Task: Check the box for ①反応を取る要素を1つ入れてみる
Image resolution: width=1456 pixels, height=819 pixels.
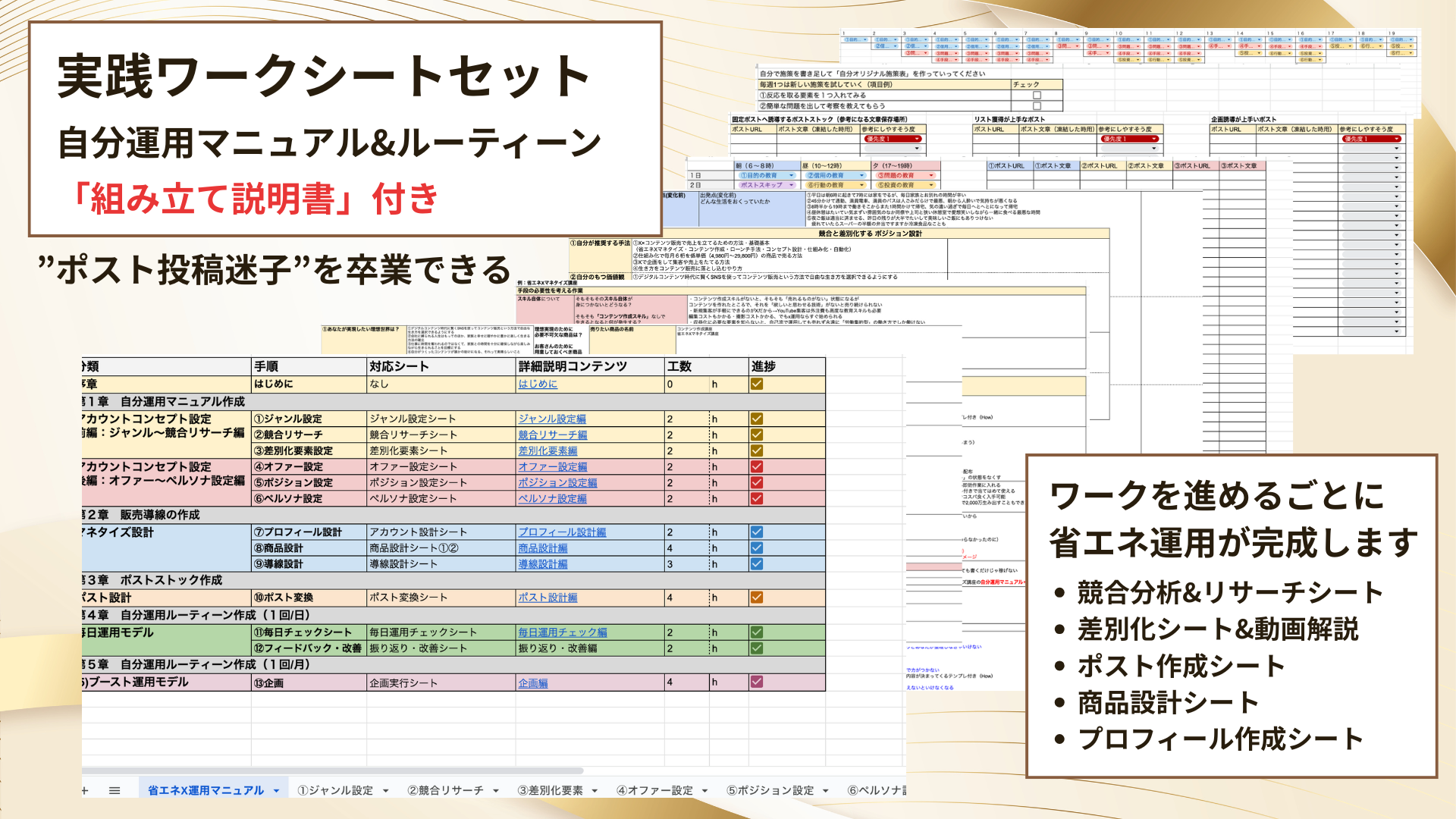Action: 1037,96
